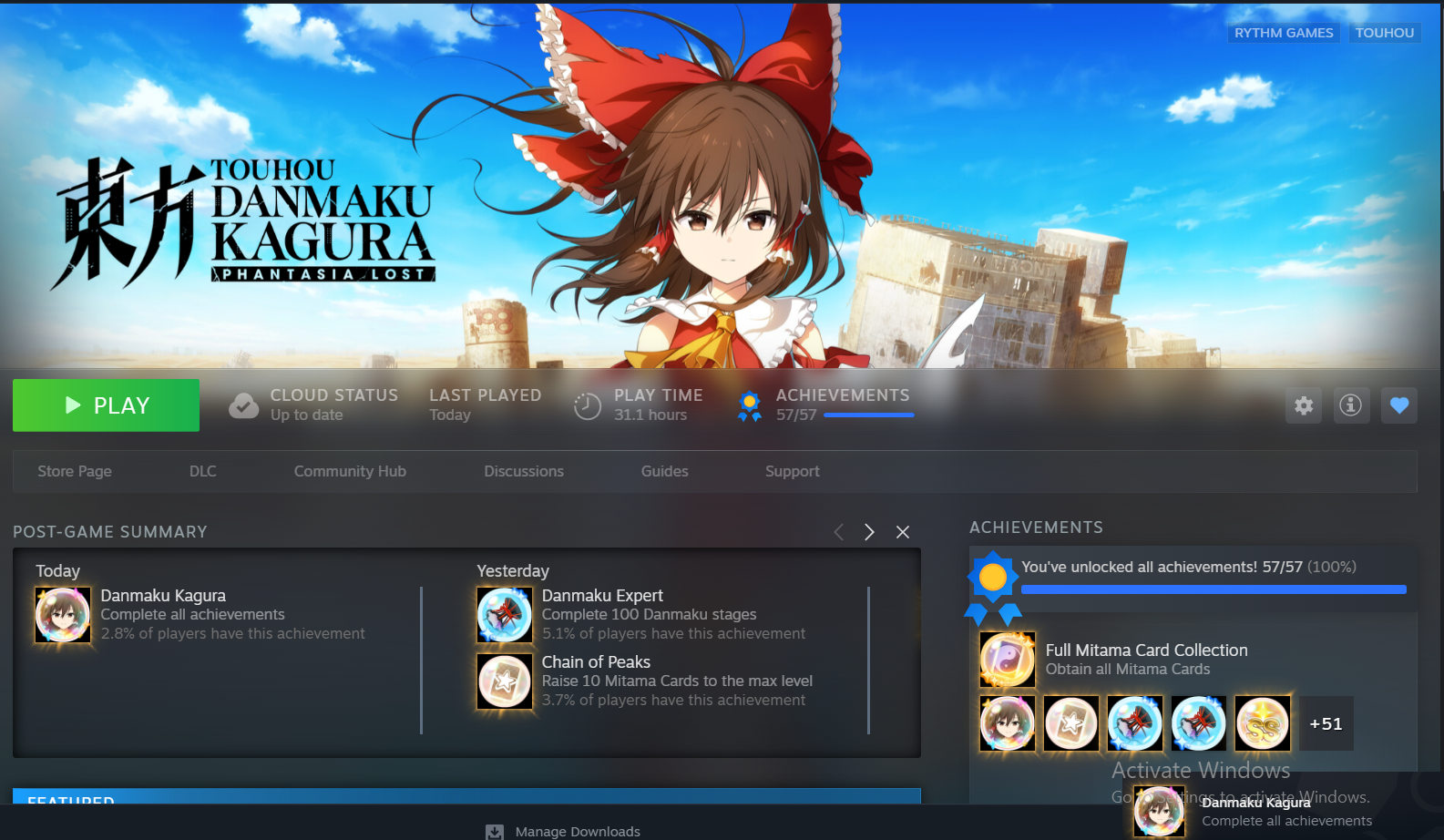Switch to the Discussions tab

tap(524, 471)
